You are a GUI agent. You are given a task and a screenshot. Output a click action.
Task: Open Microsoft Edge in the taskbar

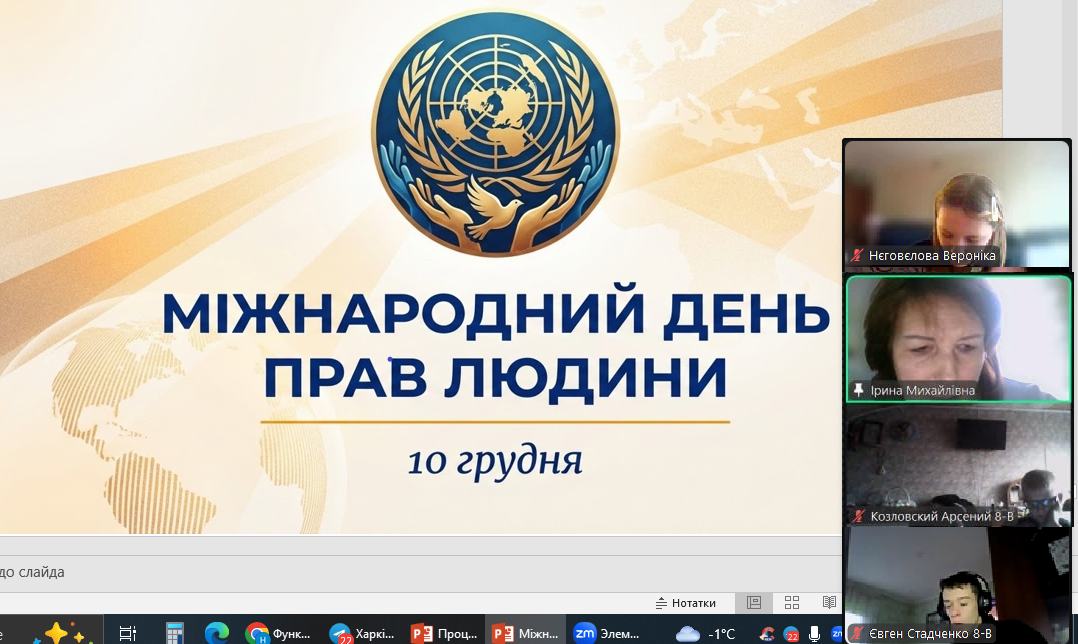pos(216,633)
